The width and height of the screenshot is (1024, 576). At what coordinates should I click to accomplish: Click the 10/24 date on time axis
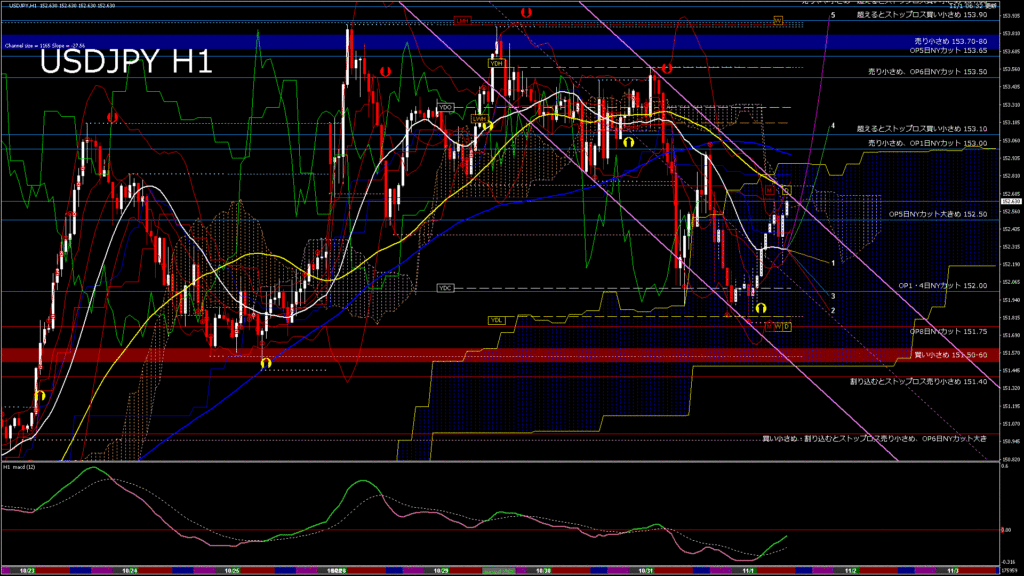coord(129,570)
